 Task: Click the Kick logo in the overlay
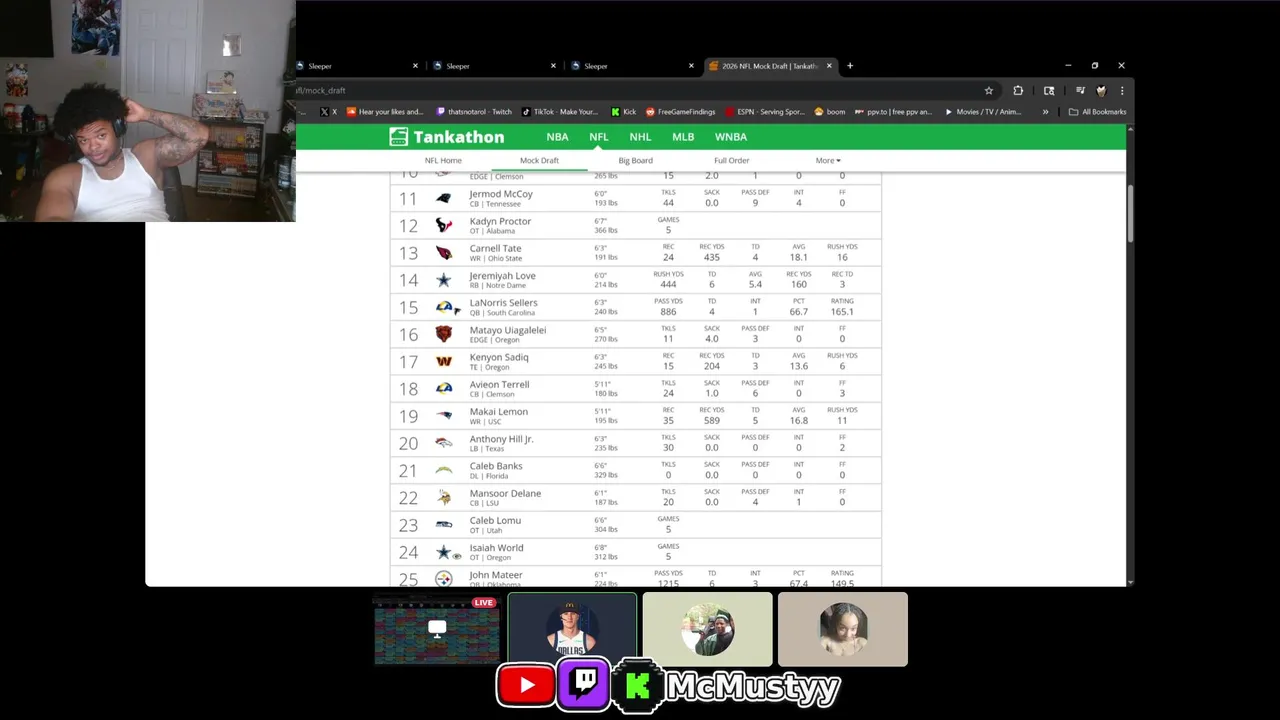[638, 685]
